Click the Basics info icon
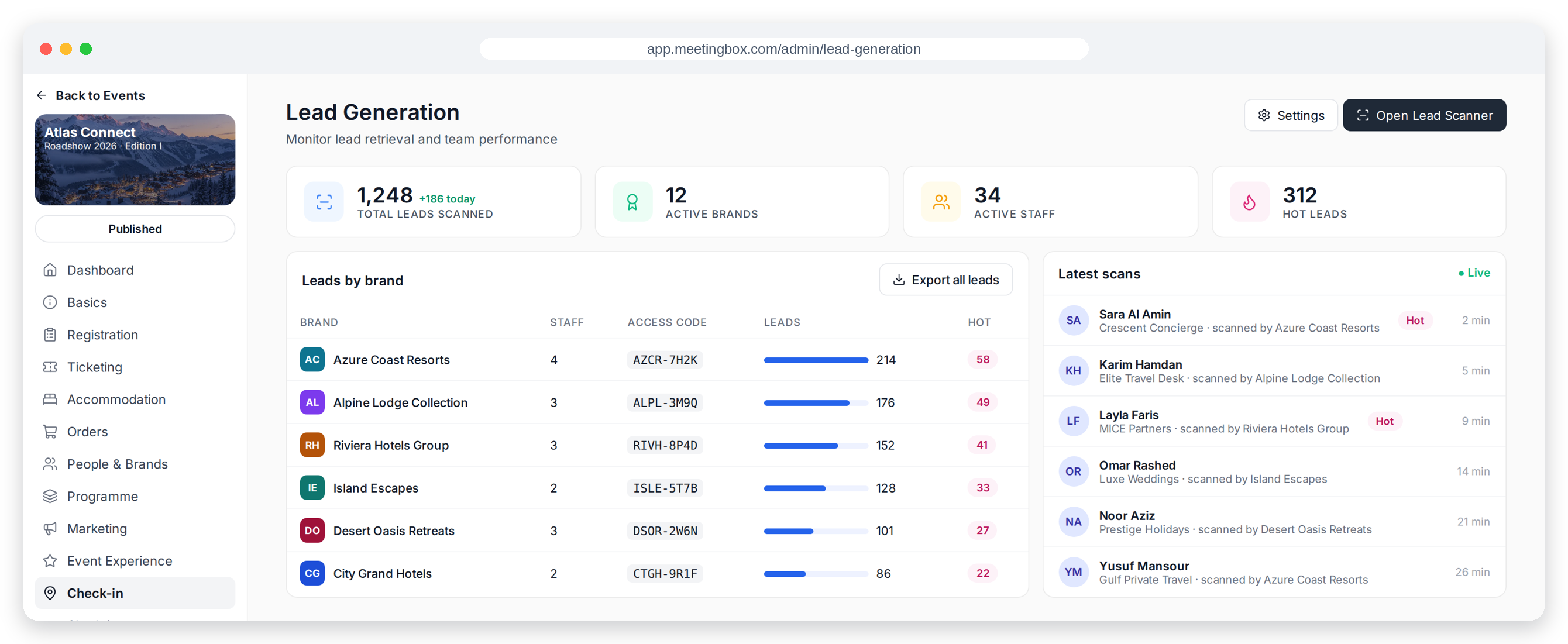 click(x=50, y=302)
